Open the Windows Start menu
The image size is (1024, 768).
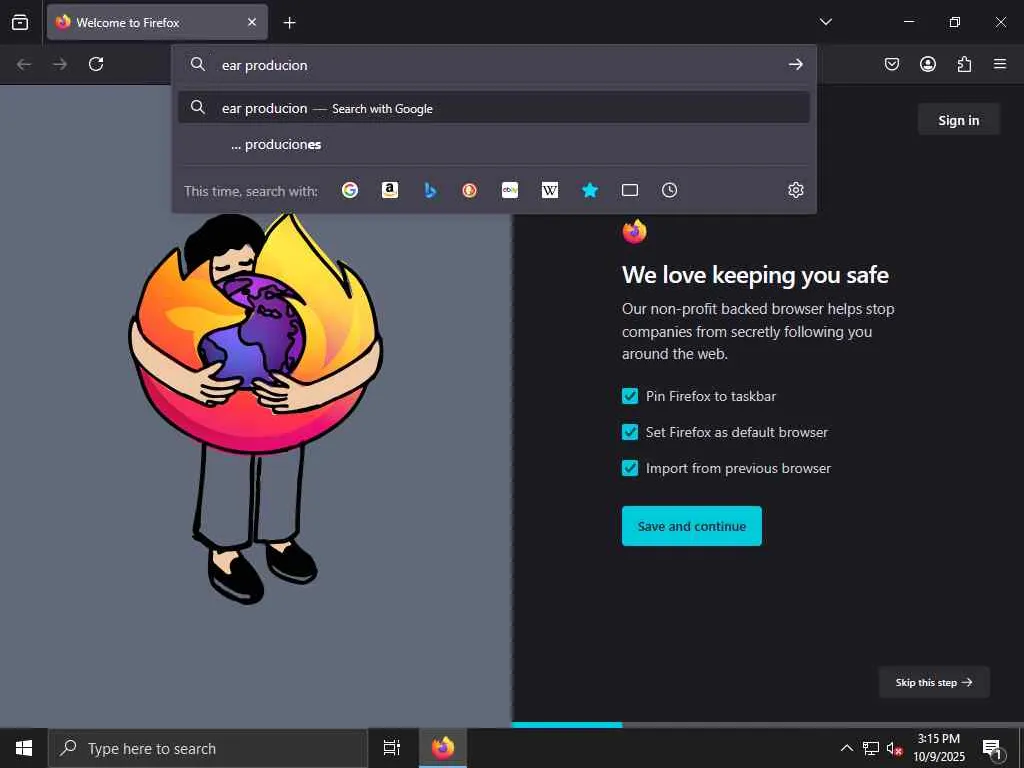tap(24, 748)
